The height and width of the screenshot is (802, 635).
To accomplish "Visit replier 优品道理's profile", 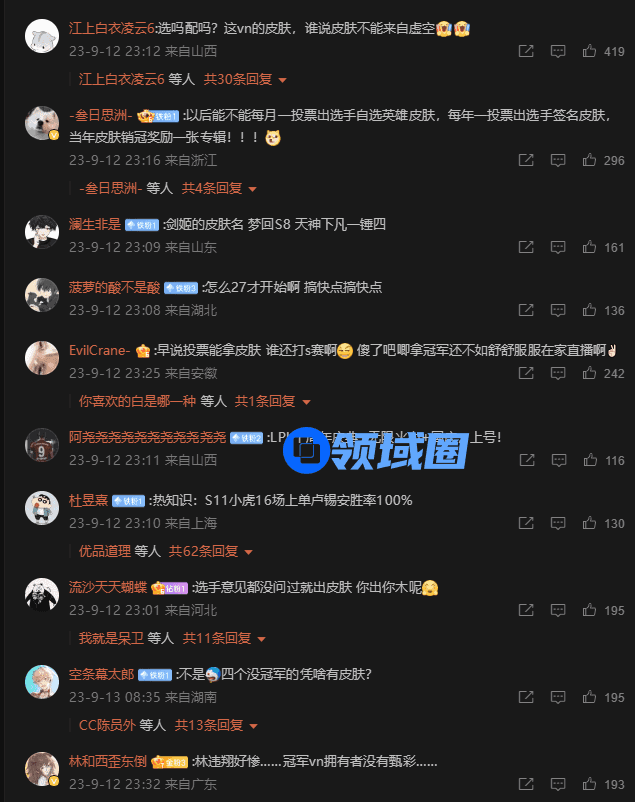I will coord(105,551).
